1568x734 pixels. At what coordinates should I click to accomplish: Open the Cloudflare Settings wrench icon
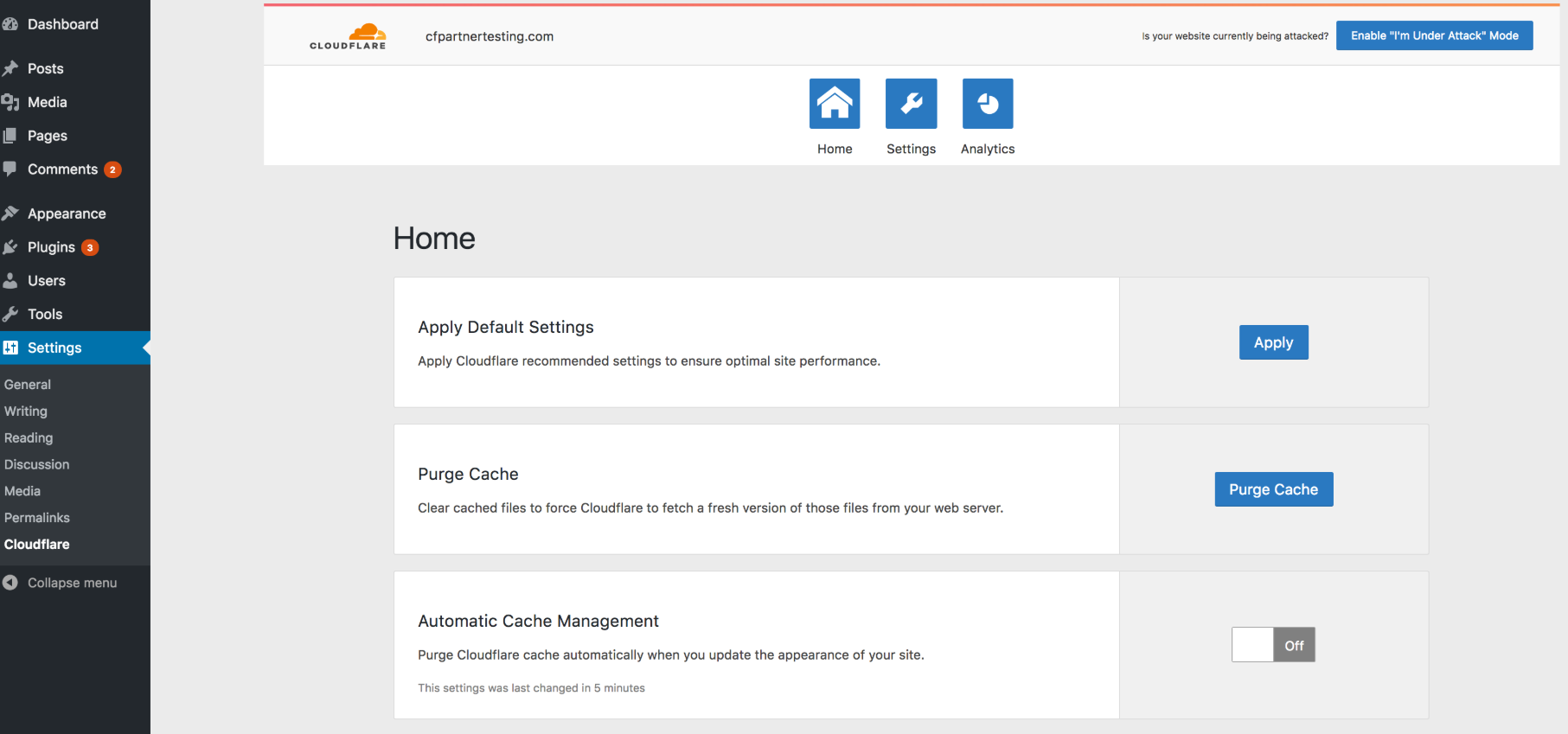[911, 104]
